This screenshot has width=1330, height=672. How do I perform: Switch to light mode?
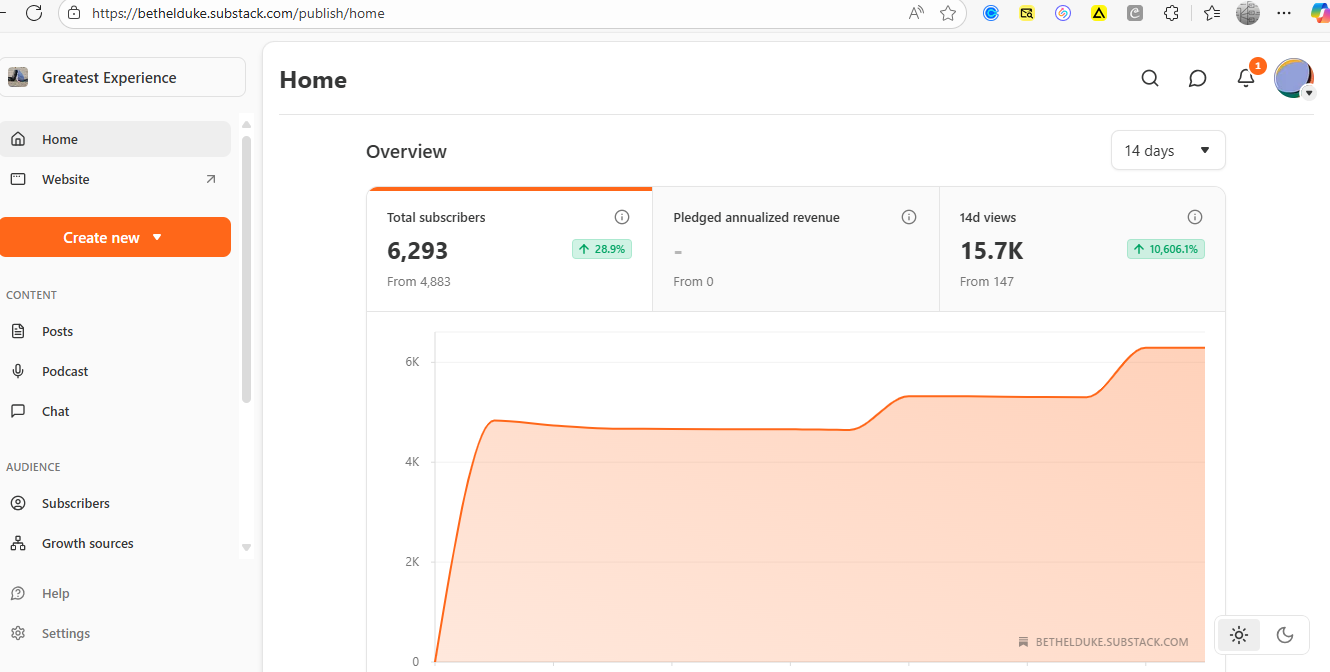click(x=1238, y=635)
